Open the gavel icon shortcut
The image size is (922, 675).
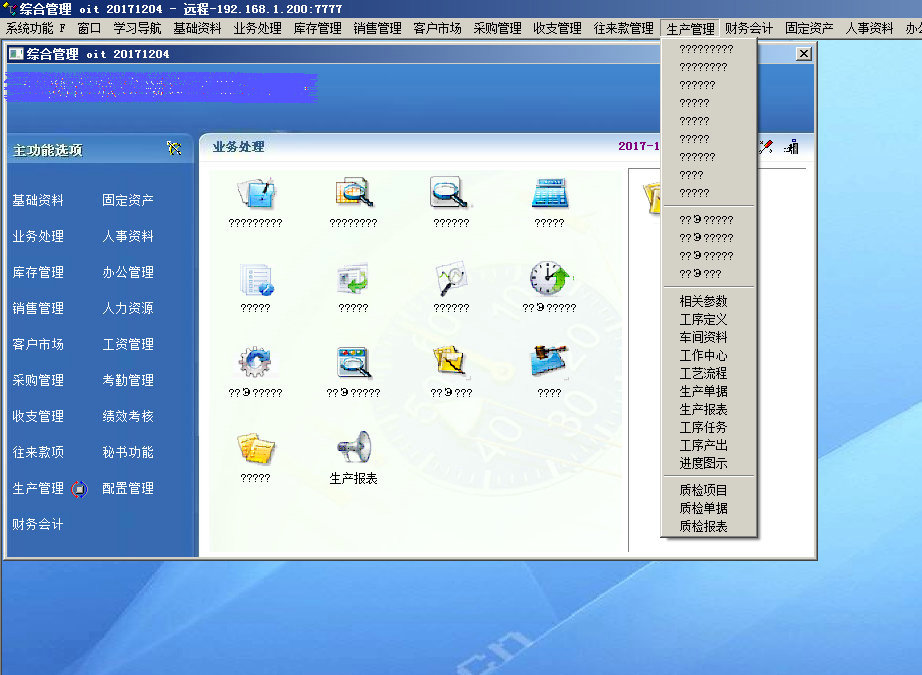pyautogui.click(x=549, y=362)
